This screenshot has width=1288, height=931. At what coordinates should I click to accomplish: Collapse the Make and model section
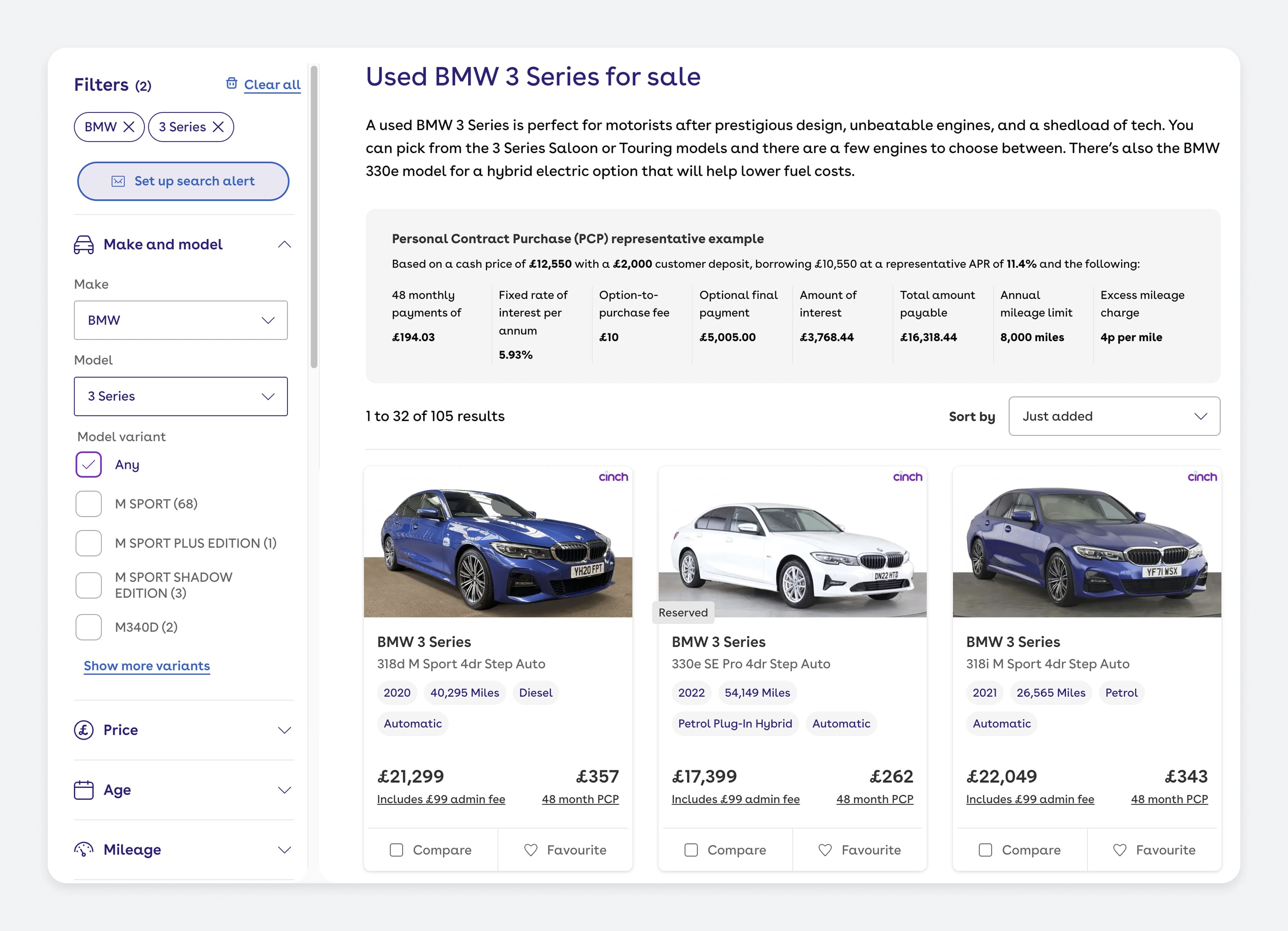click(x=284, y=244)
